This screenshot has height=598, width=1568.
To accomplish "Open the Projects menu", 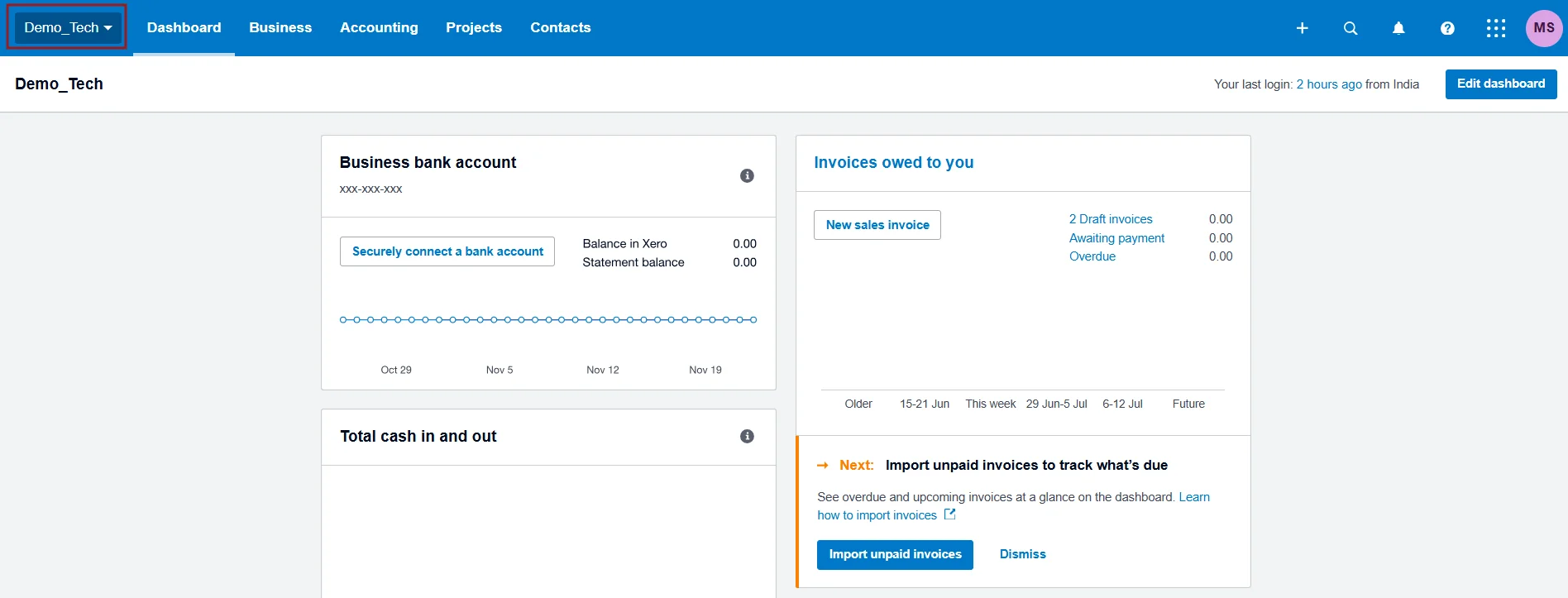I will click(x=474, y=27).
